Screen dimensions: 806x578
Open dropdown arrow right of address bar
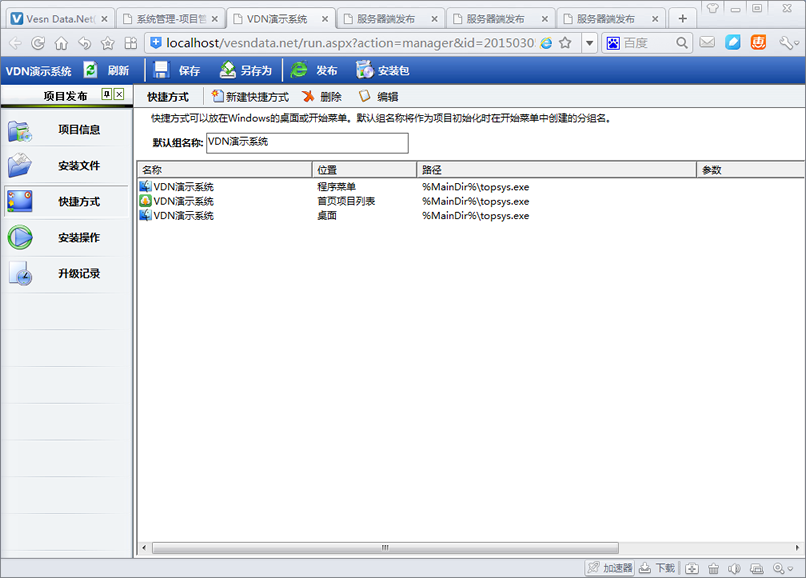(x=589, y=43)
